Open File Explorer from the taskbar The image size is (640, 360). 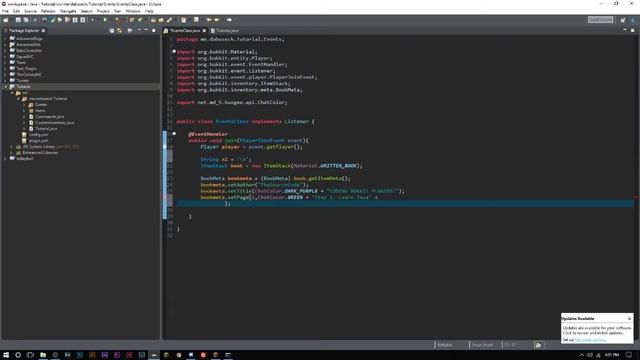point(43,355)
